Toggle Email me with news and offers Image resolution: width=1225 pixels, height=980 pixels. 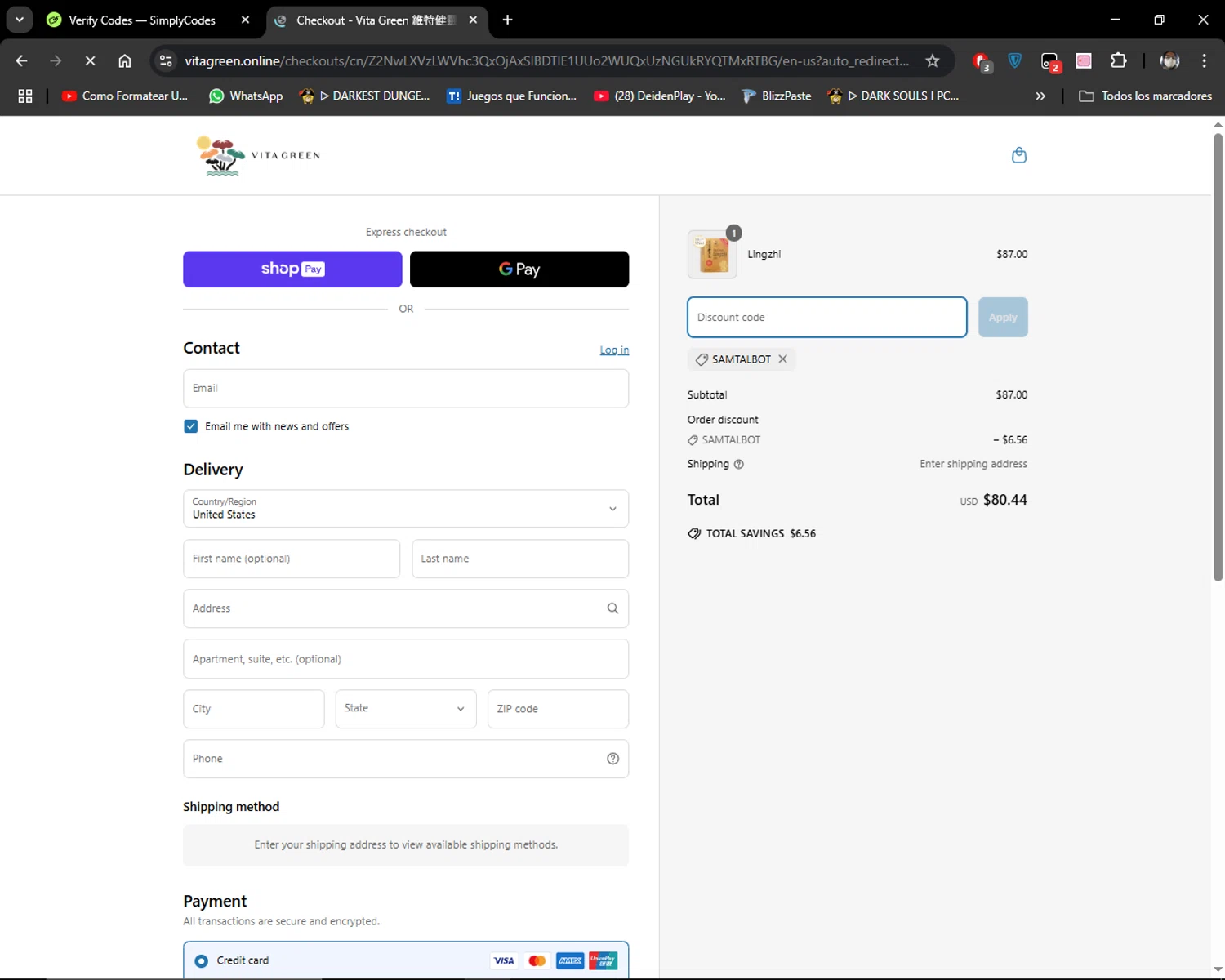tap(191, 426)
